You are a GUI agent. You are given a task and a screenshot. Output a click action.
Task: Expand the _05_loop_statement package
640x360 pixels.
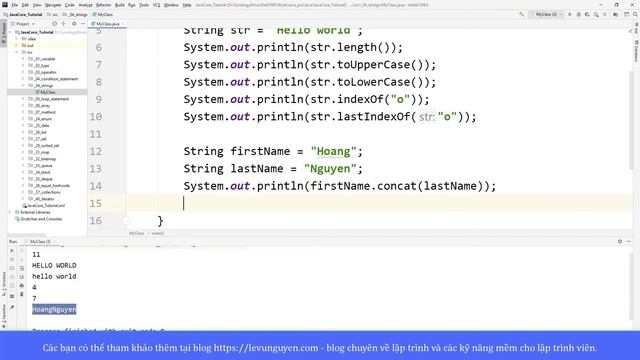pyautogui.click(x=23, y=99)
